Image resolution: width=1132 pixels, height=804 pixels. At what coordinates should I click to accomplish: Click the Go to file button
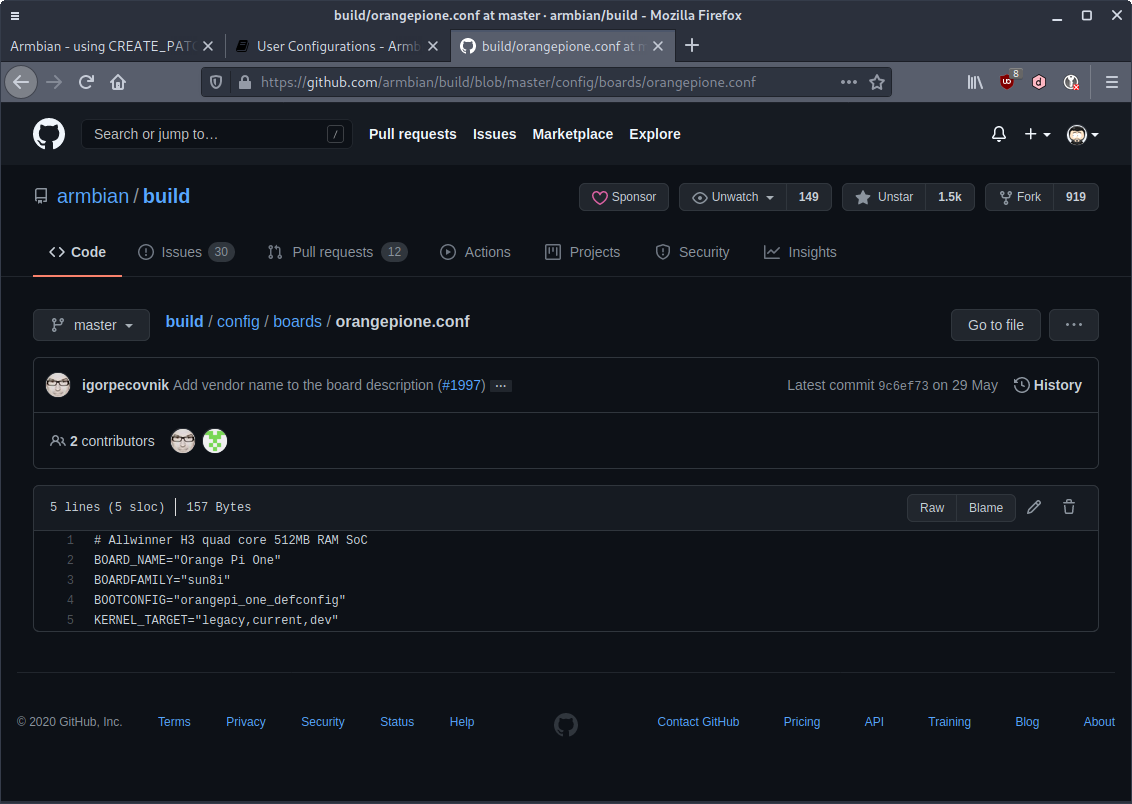pyautogui.click(x=996, y=325)
